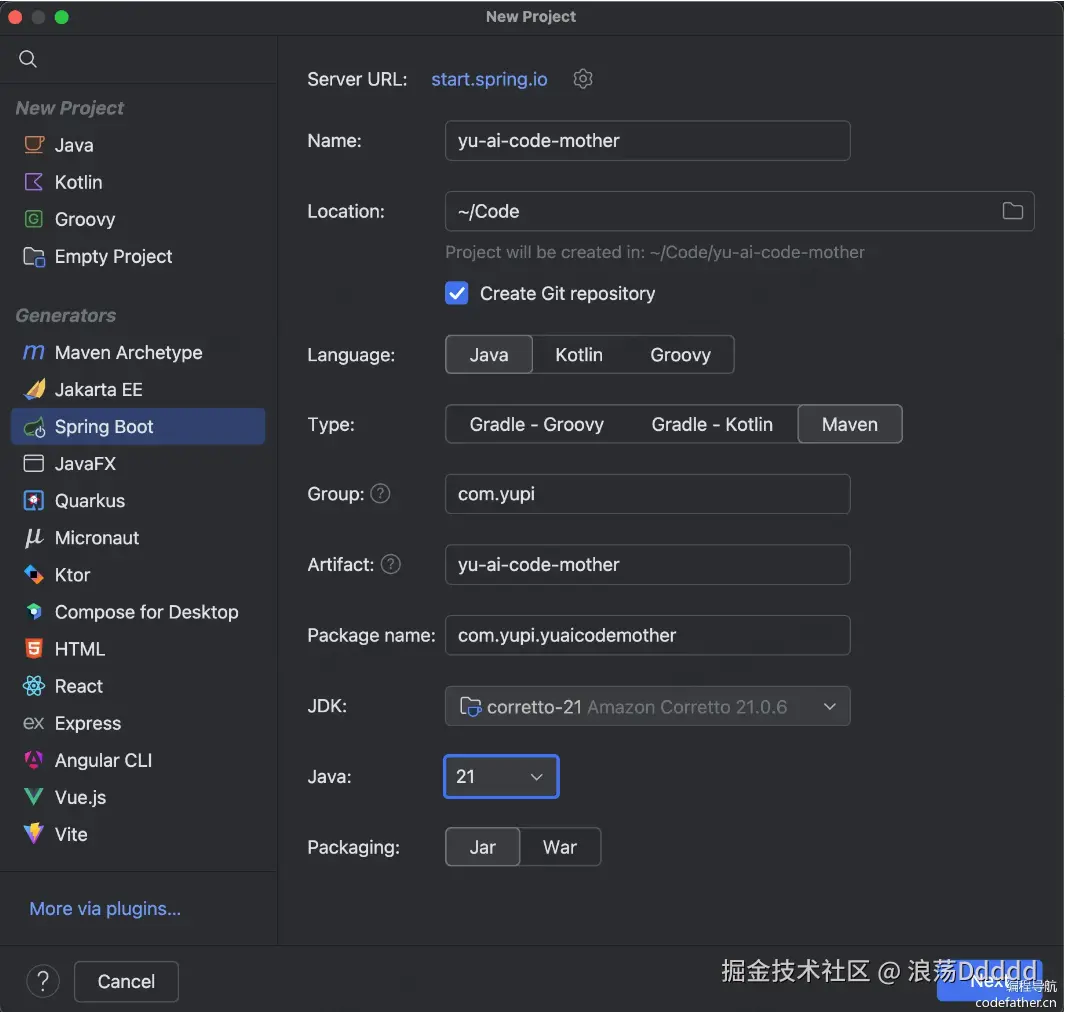Click the Jakarta EE sail icon
The height and width of the screenshot is (1012, 1065).
34,389
